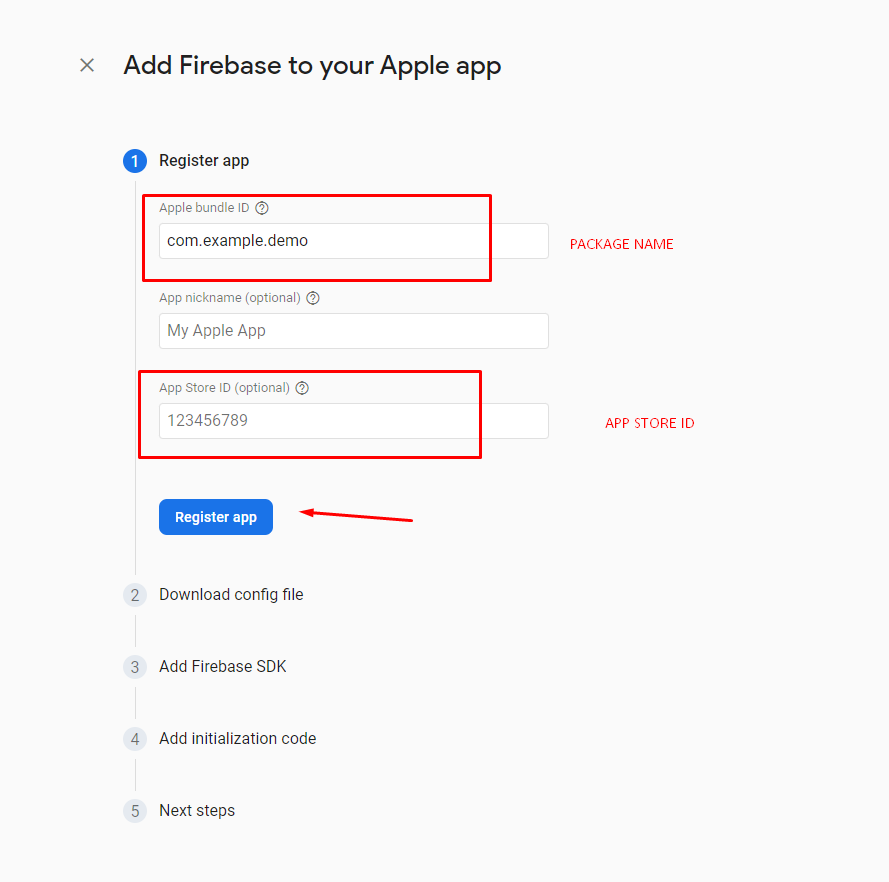Focus the Apple bundle ID field
The width and height of the screenshot is (889, 882).
353,241
